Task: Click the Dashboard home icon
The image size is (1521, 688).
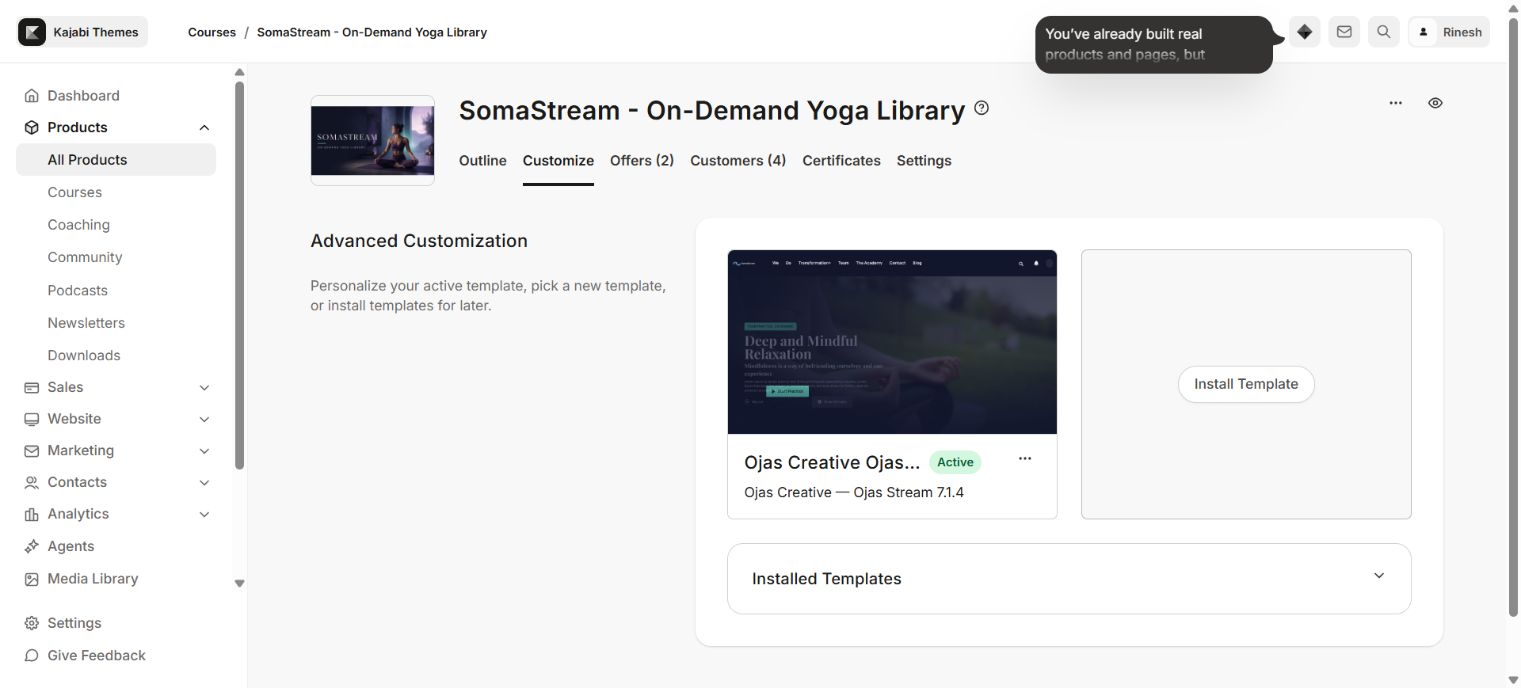Action: point(32,96)
